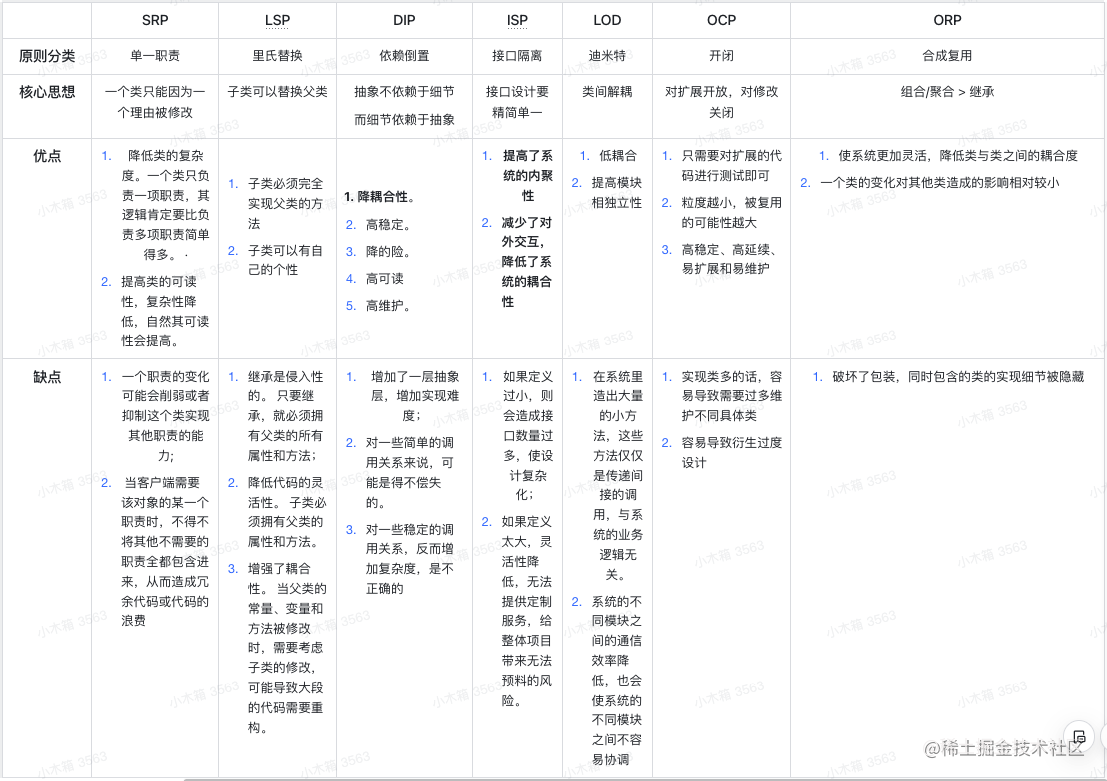1107x781 pixels.
Task: Click the ISP advantage 提高了系统的内聚性
Action: 527,176
